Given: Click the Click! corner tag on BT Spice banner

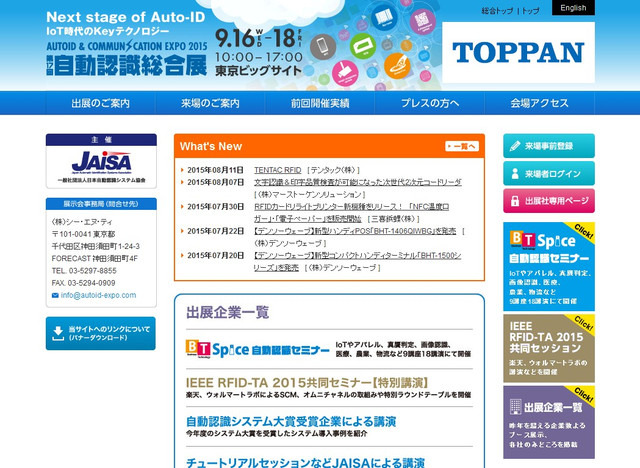Looking at the screenshot, I should click(x=583, y=232).
